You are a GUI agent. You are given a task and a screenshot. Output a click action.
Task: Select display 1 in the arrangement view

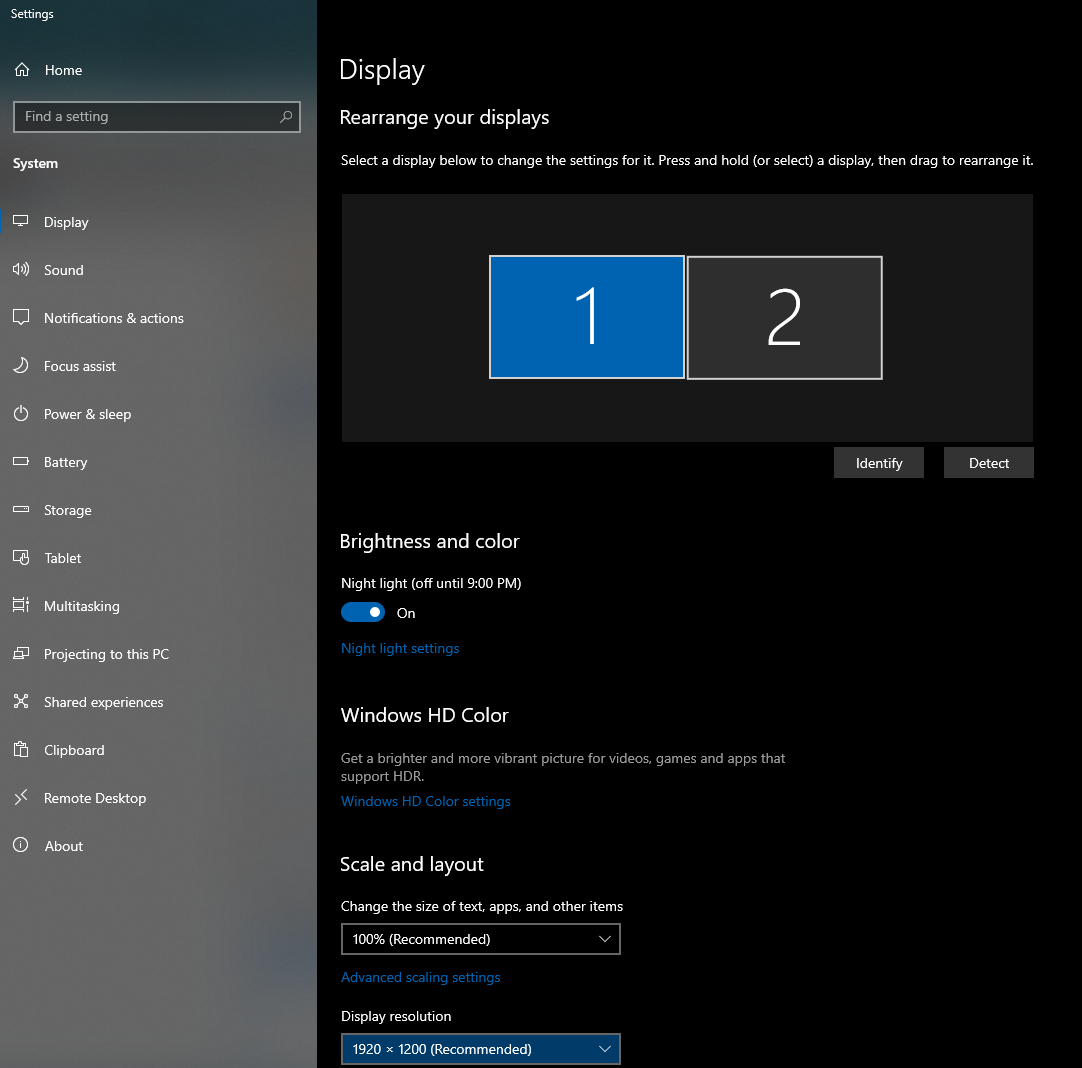coord(586,317)
